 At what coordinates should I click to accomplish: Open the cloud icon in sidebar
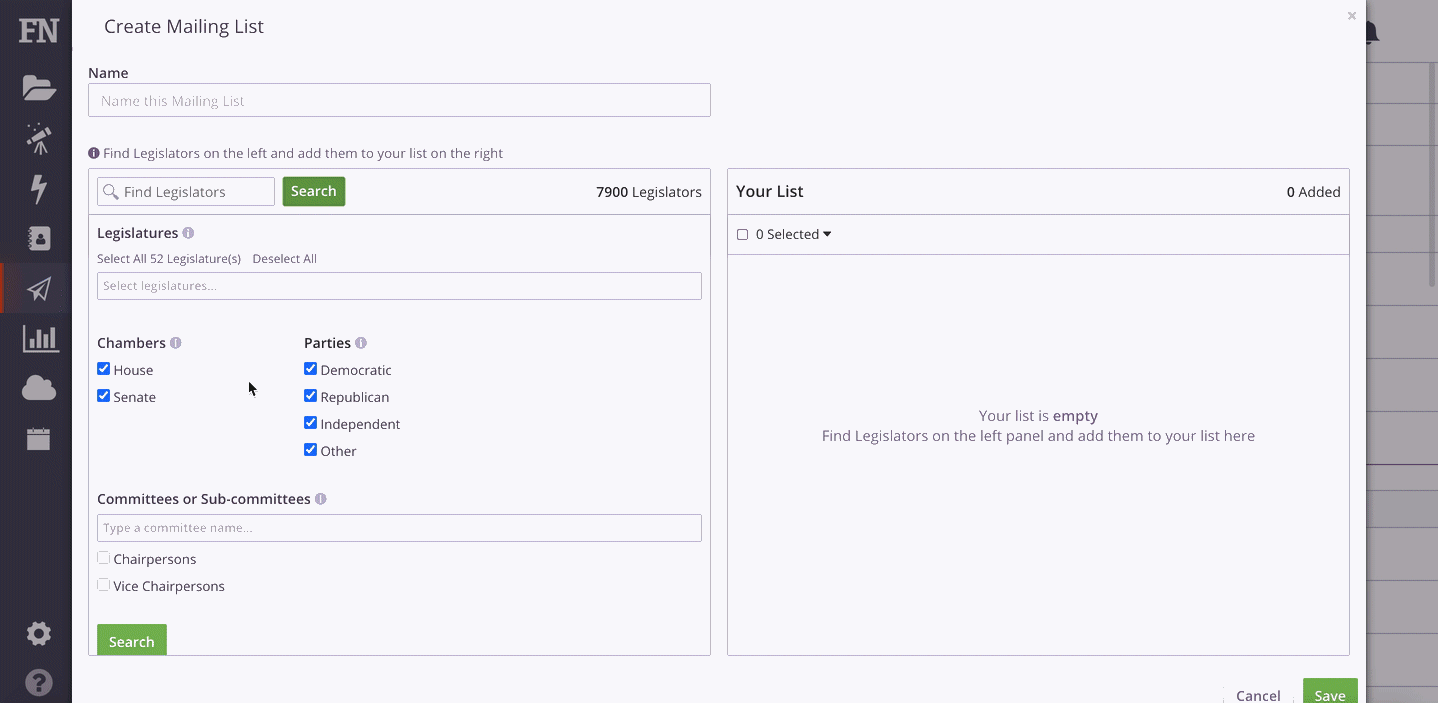39,388
